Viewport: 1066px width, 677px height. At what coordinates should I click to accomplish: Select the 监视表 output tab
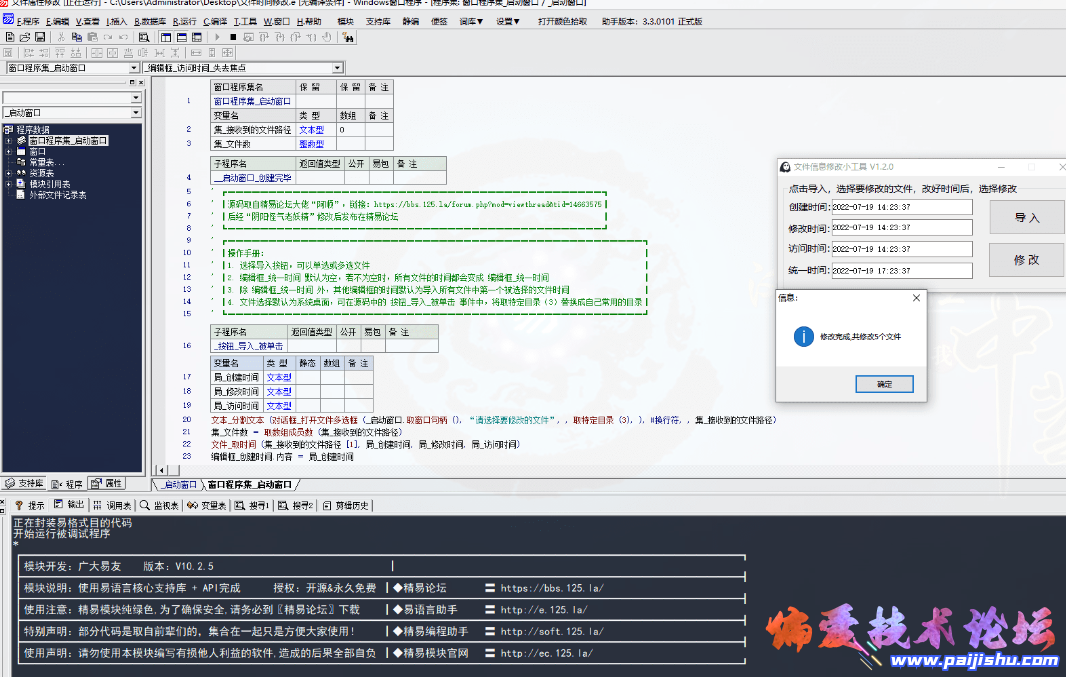[x=160, y=505]
